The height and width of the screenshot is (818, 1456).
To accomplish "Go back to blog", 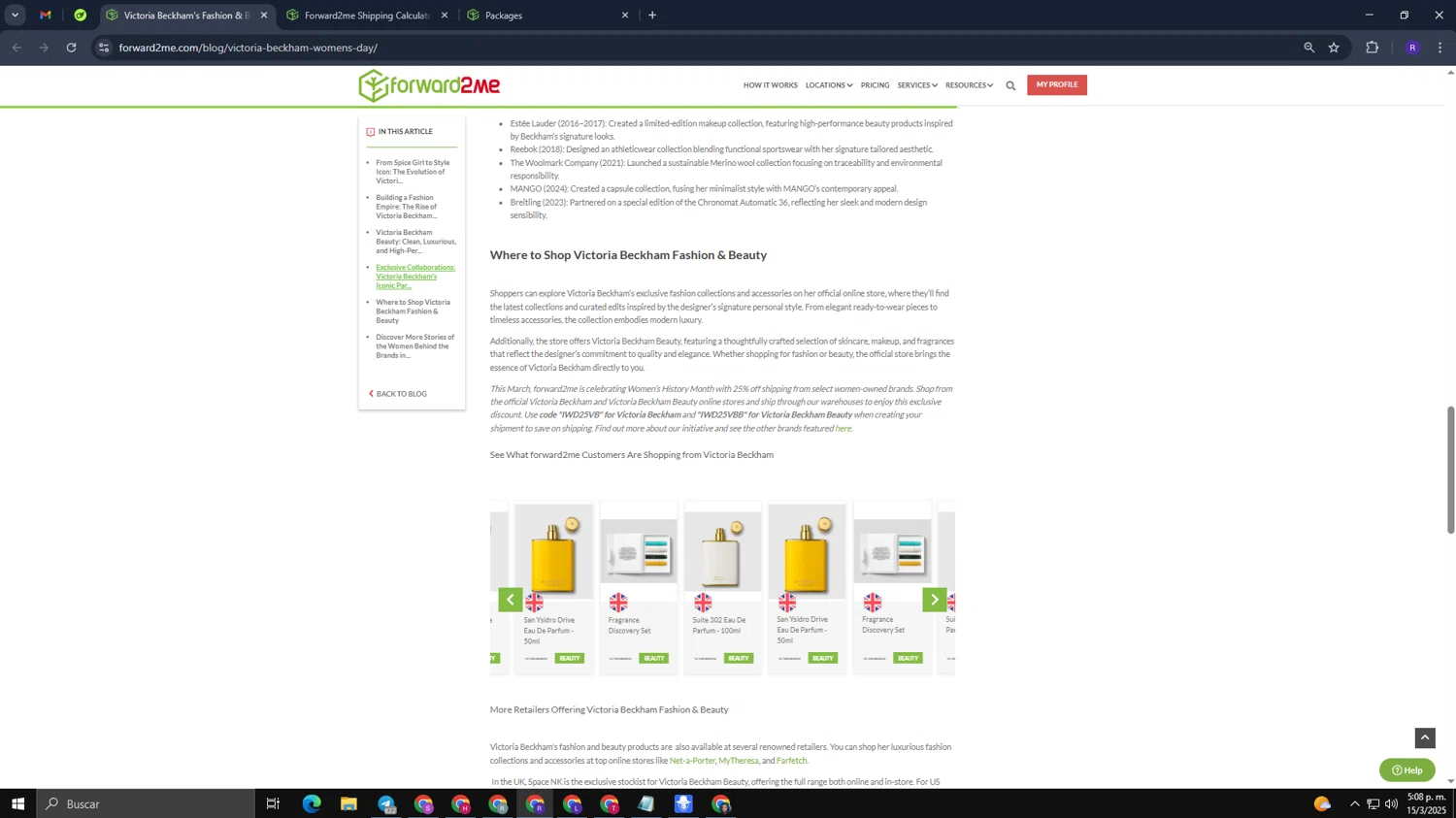I will point(398,394).
